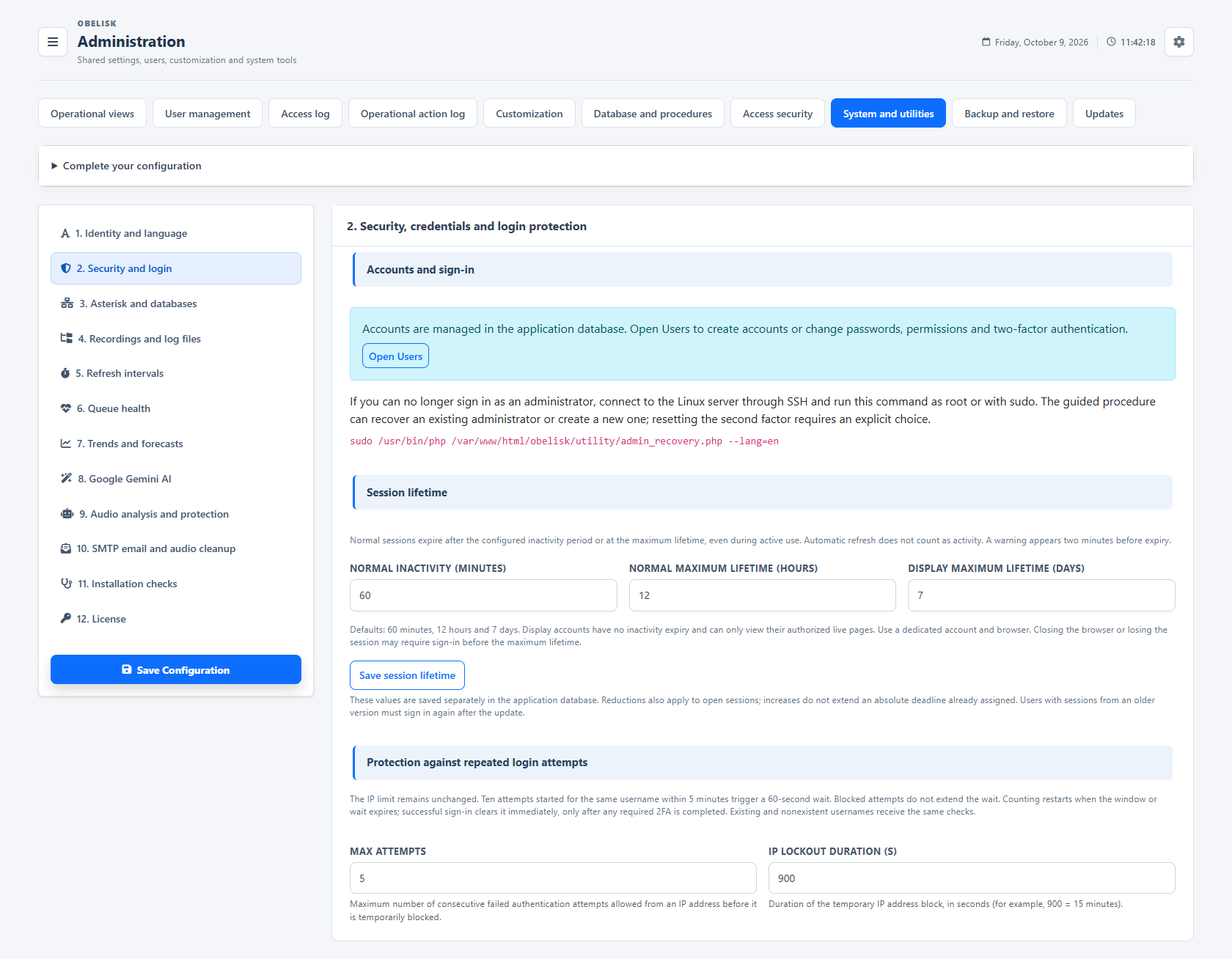Open the Database and procedures tab
This screenshot has height=959, width=1232.
[653, 113]
